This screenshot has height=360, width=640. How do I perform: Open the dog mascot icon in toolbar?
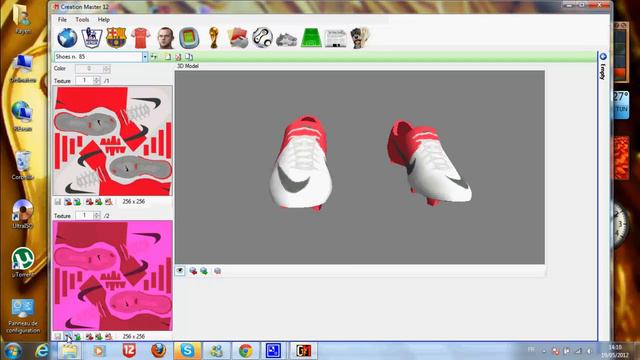(x=360, y=38)
